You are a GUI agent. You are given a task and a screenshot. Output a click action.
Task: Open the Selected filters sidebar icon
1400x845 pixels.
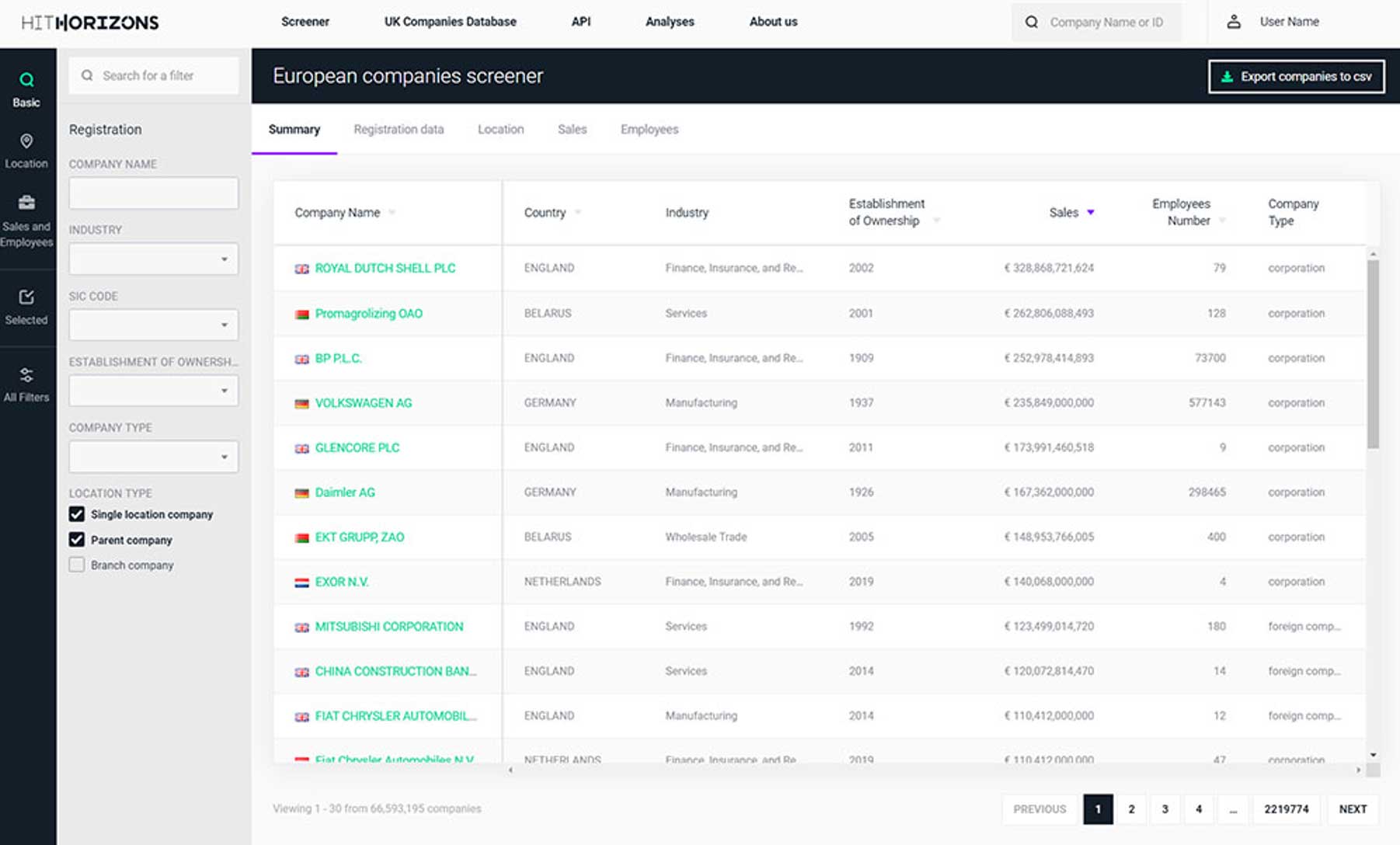pyautogui.click(x=26, y=297)
